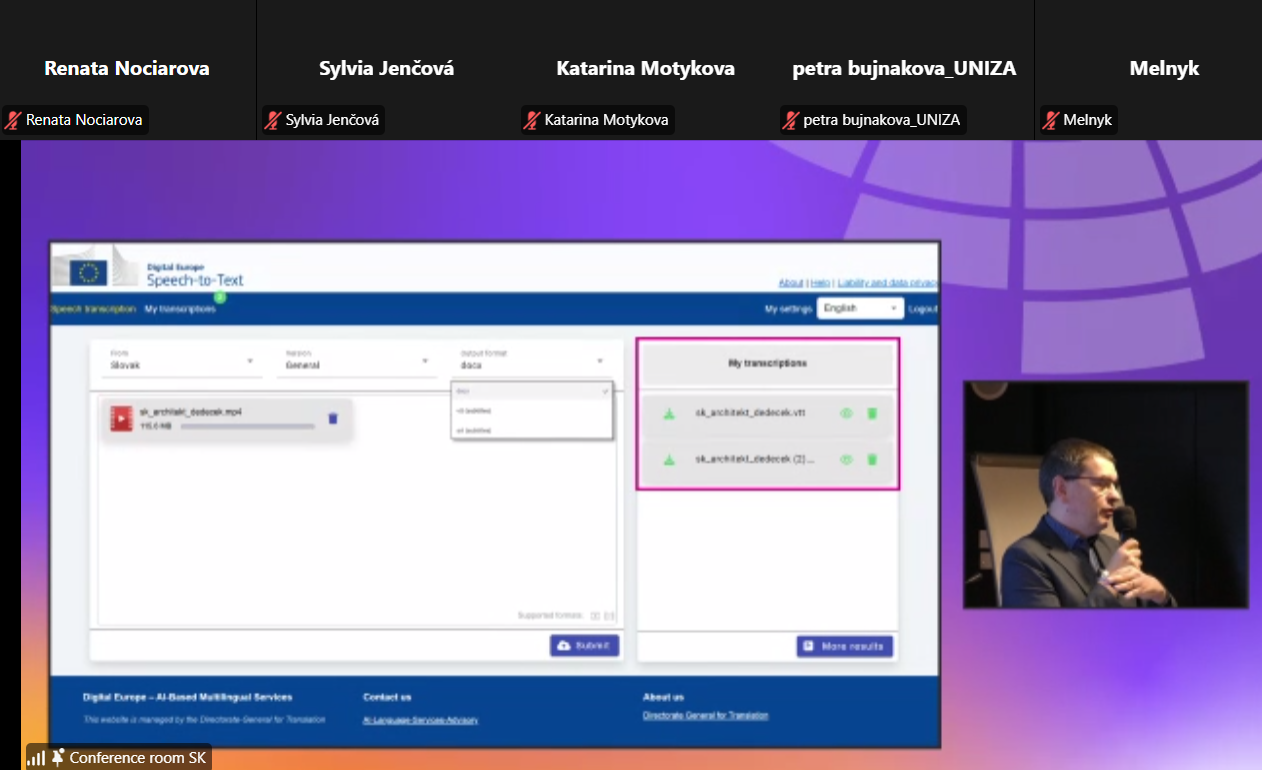Remove the uploaded sk_architekt_dedecek.mp4 file
1262x770 pixels.
[333, 418]
